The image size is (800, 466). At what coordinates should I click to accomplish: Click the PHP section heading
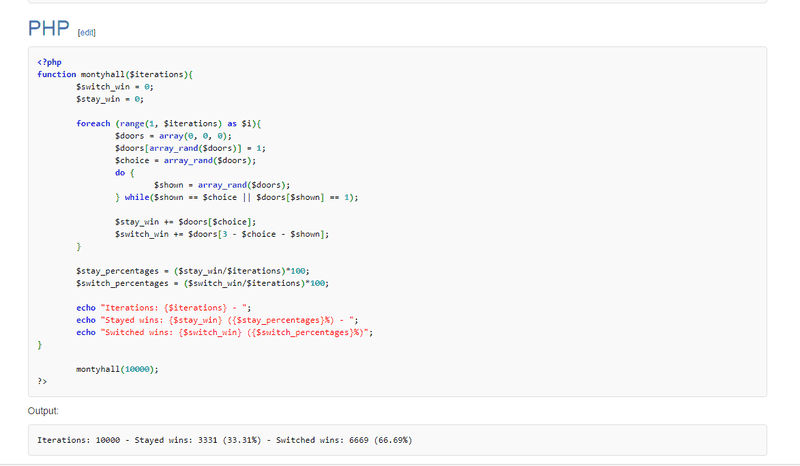click(x=48, y=28)
